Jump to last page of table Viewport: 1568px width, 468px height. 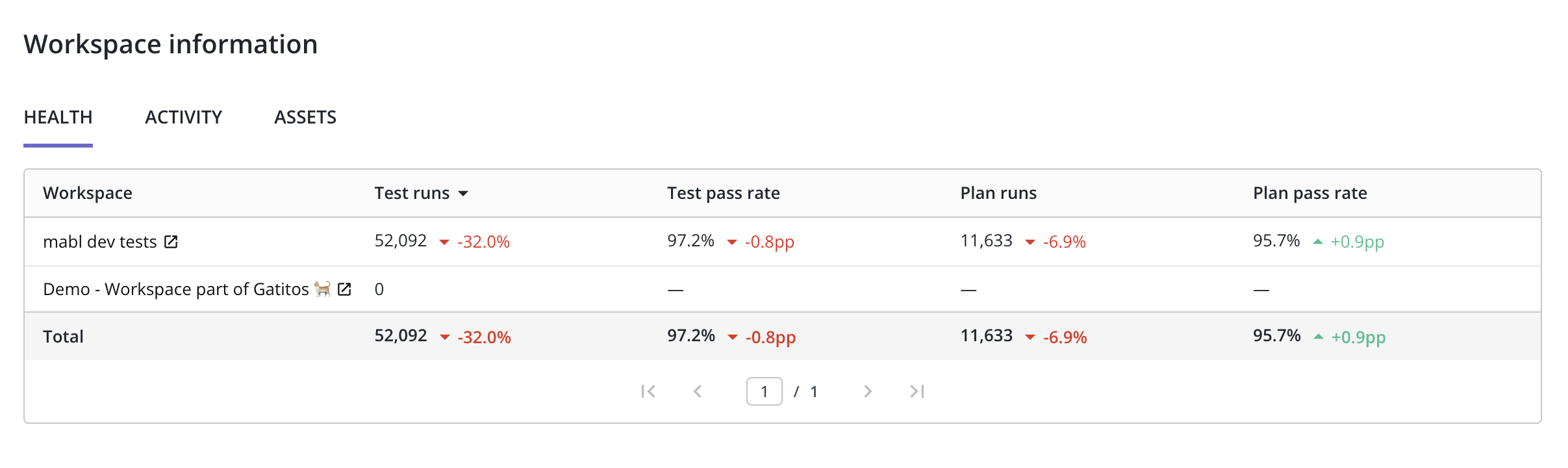click(917, 391)
